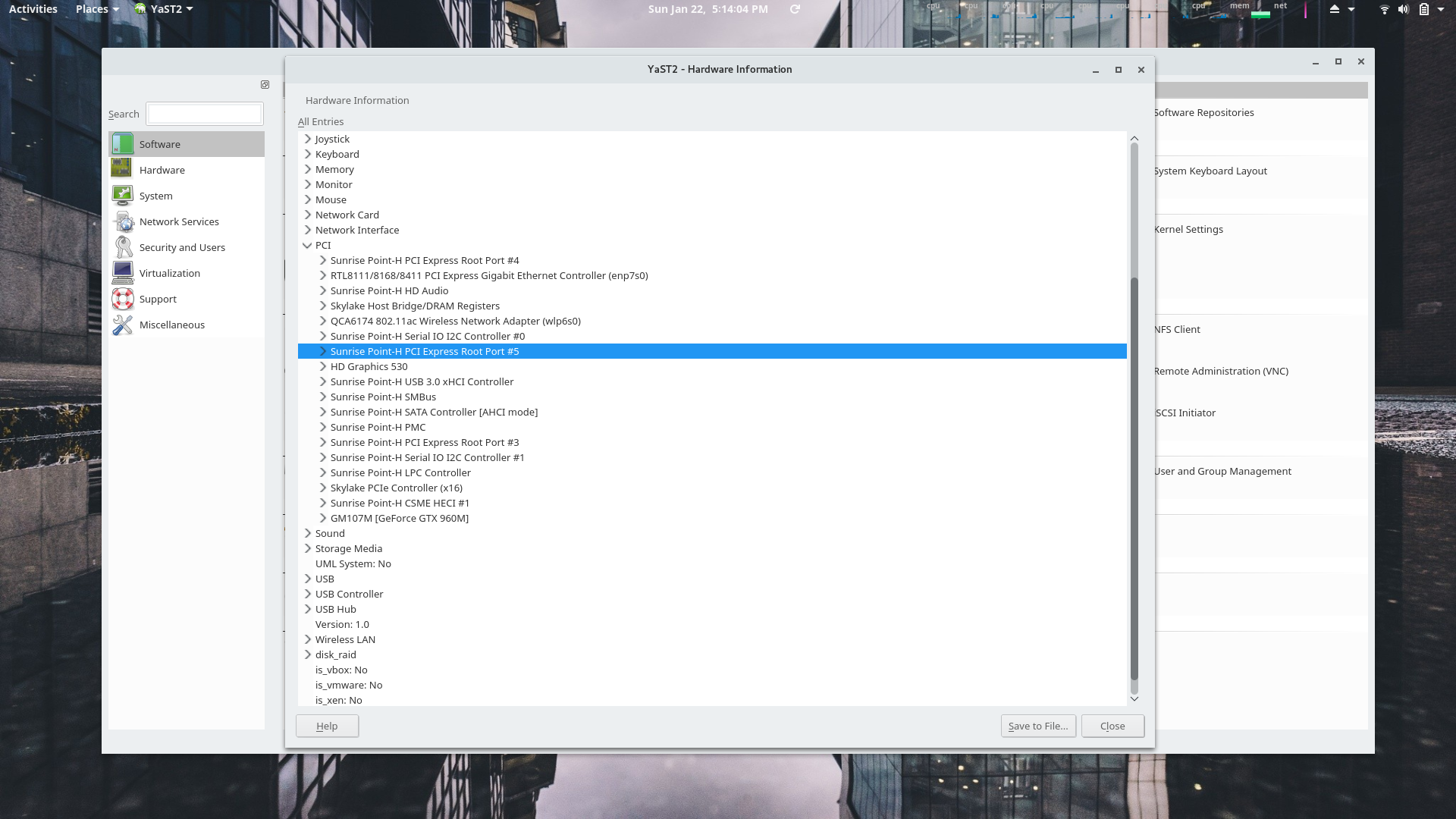Open the Security and Users icon
This screenshot has height=819, width=1456.
[122, 247]
